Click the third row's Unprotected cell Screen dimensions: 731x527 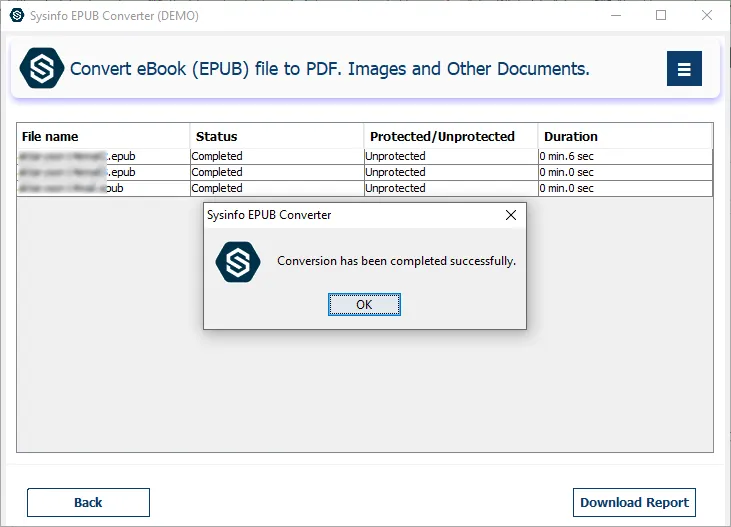tap(395, 188)
